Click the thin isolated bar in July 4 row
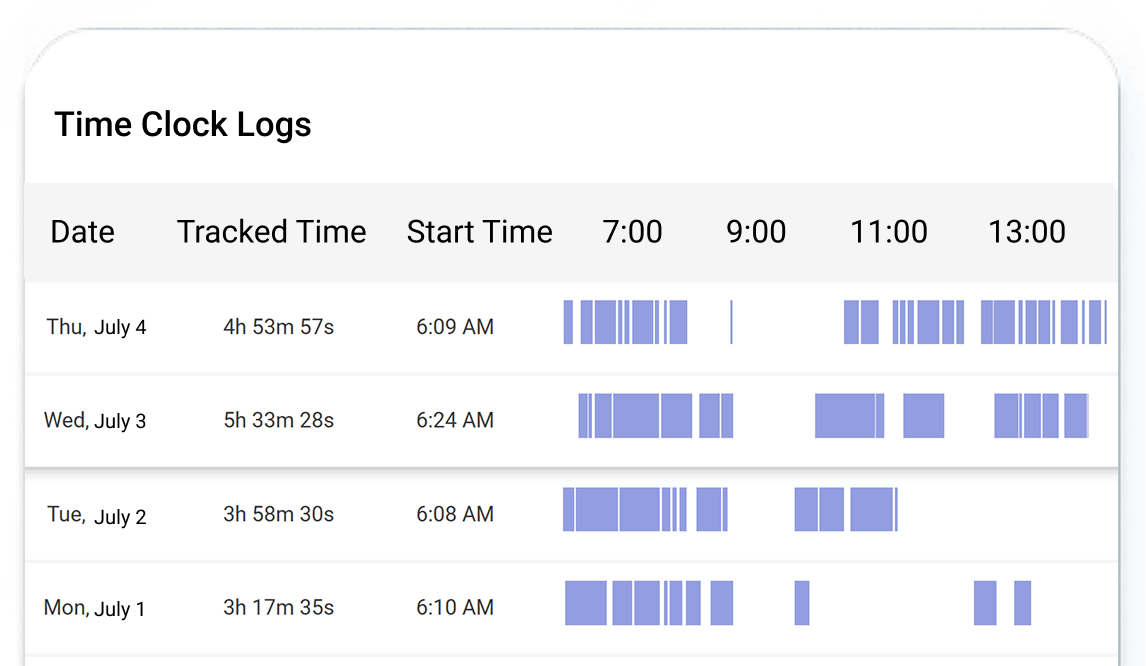 731,322
